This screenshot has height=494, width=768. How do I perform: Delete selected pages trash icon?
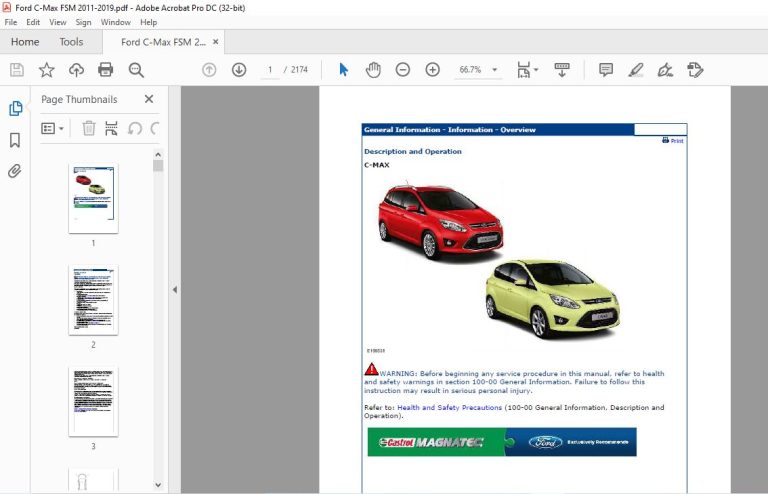point(89,129)
